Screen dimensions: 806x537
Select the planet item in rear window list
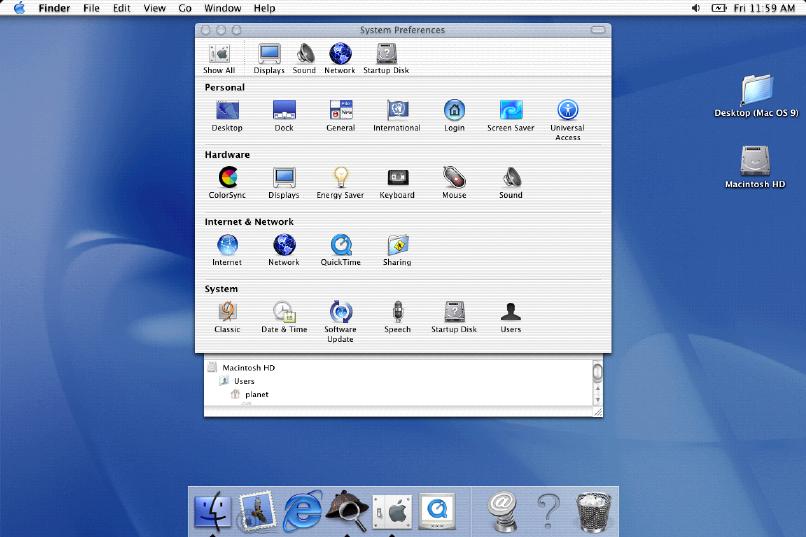257,394
